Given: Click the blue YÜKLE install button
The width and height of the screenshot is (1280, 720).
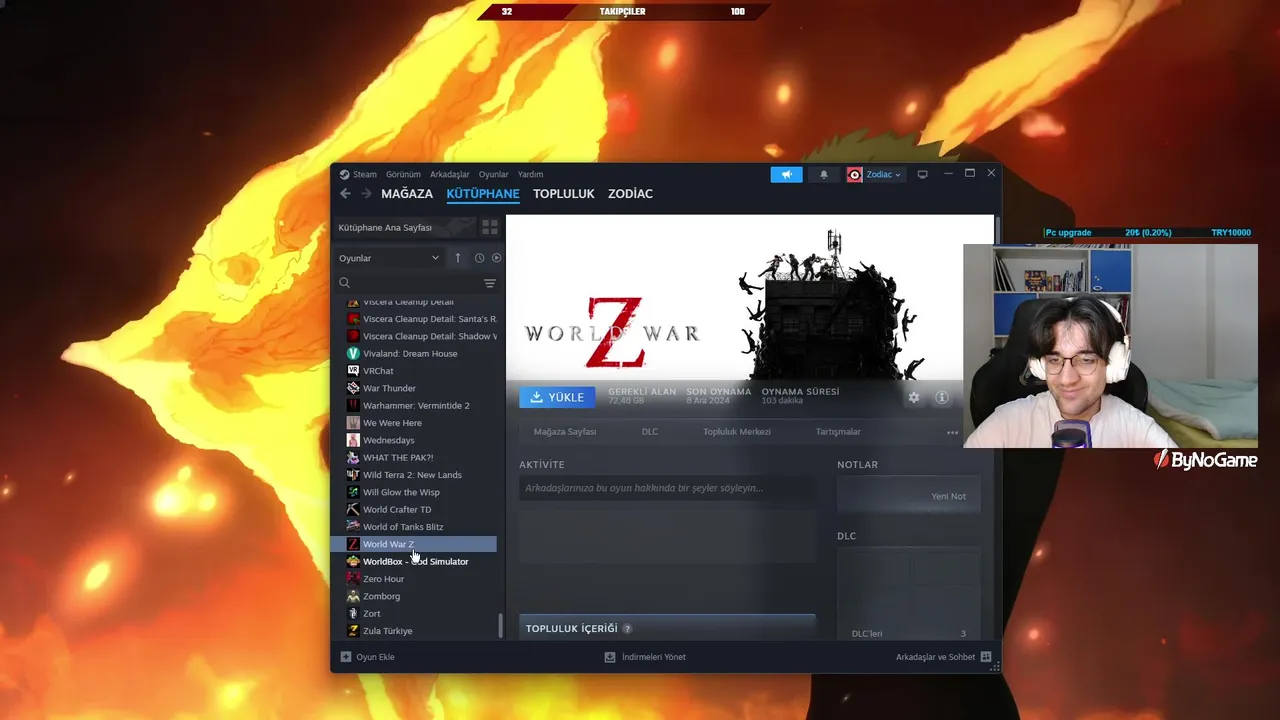Looking at the screenshot, I should tap(557, 397).
